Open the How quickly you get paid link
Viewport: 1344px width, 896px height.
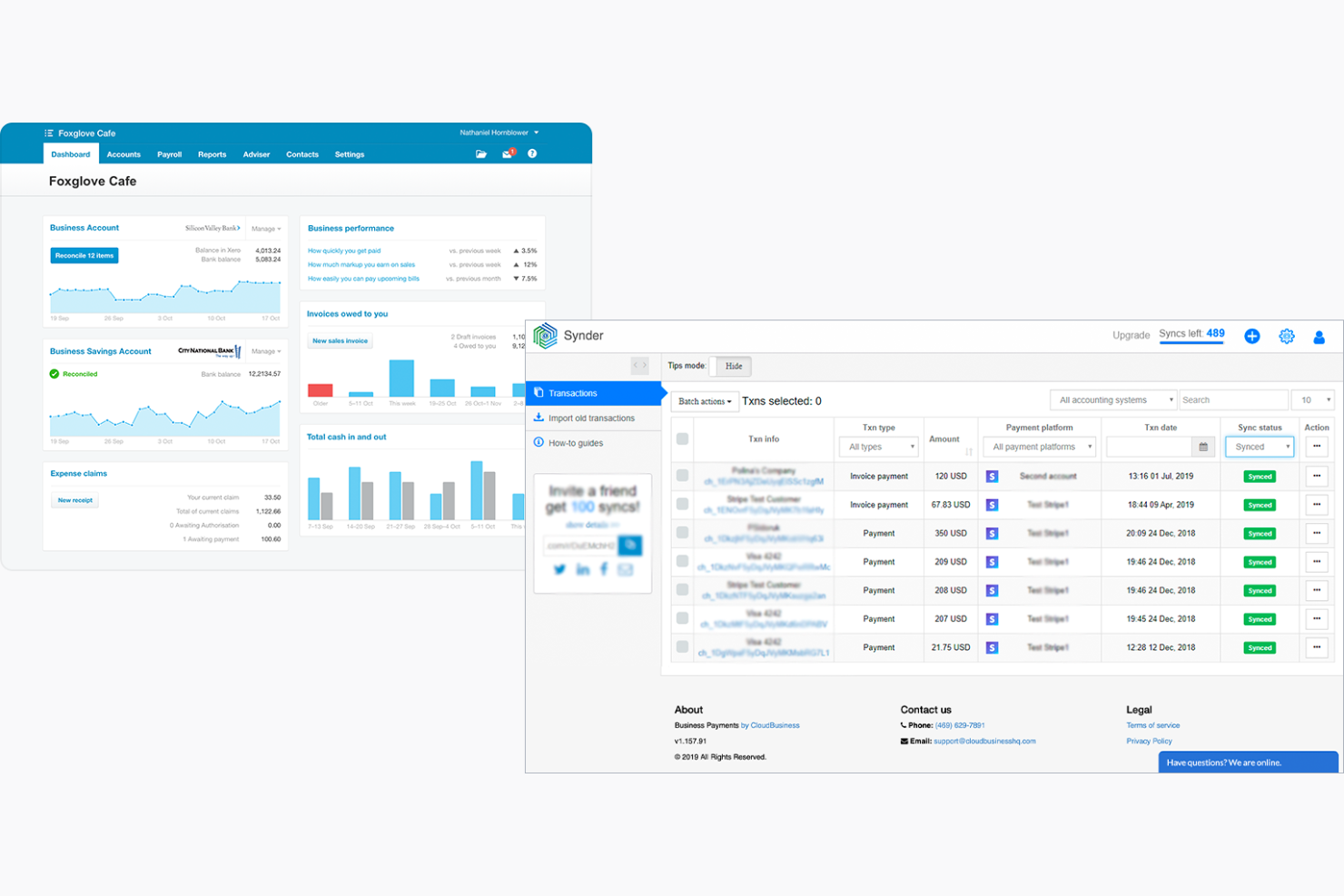point(344,251)
